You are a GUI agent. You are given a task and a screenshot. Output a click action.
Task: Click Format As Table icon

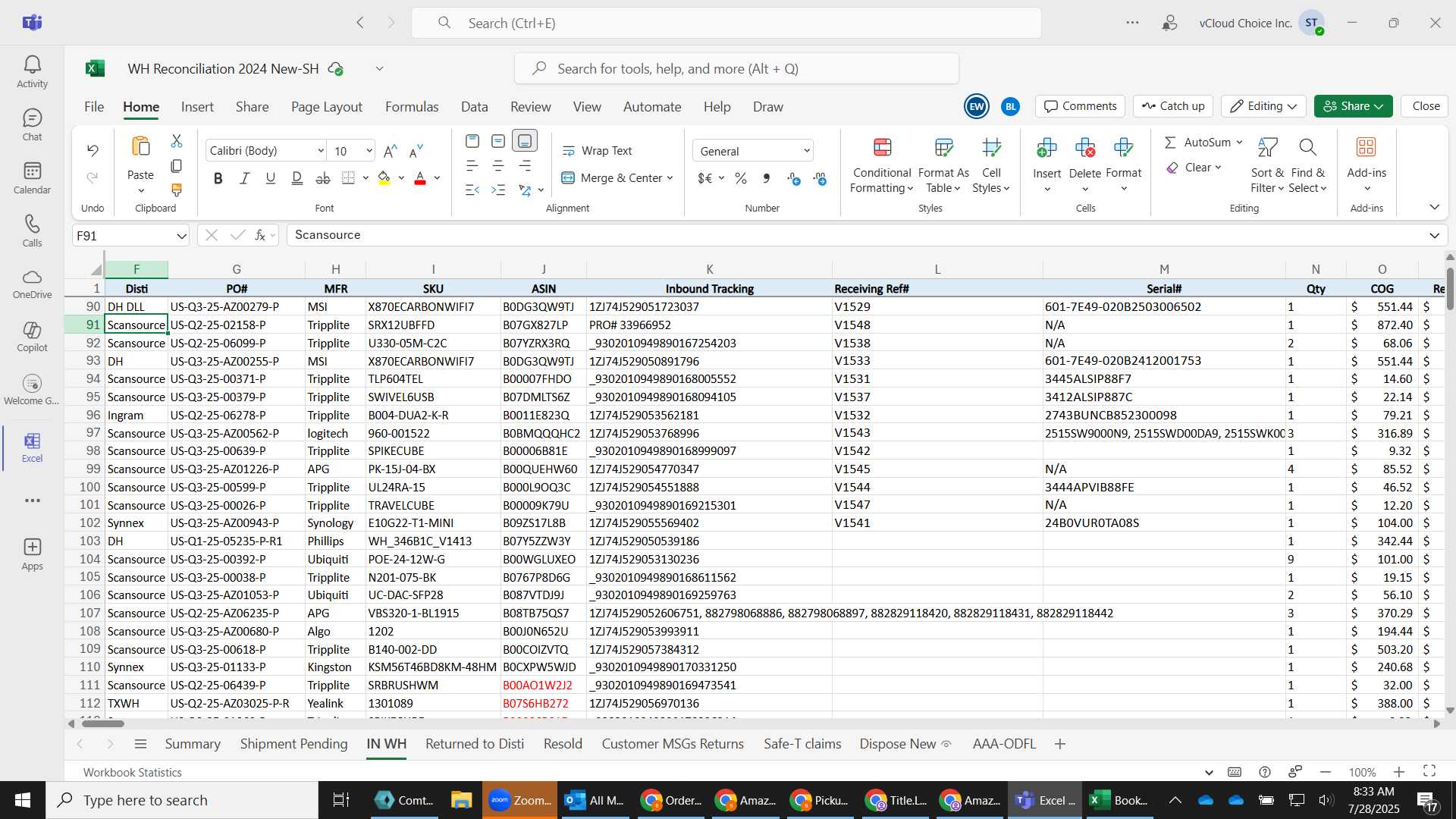[943, 147]
